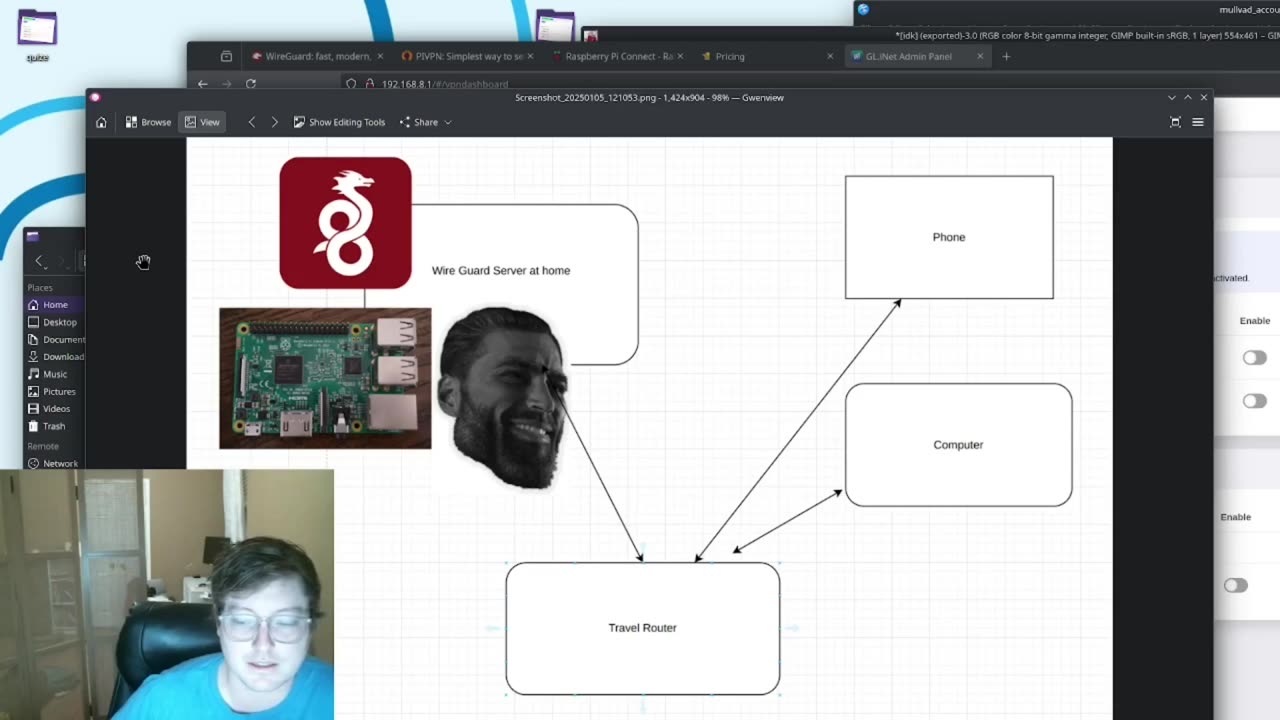Screen dimensions: 1280x720
Task: Toggle first switch under Enable in admin panel
Action: point(1254,358)
